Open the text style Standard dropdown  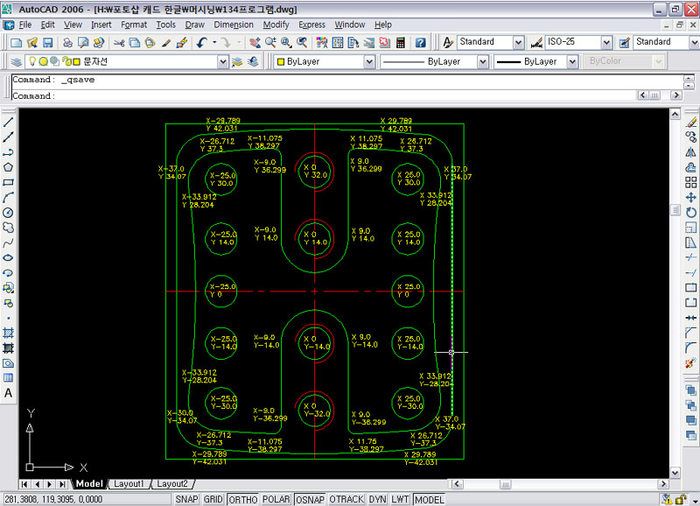point(518,42)
